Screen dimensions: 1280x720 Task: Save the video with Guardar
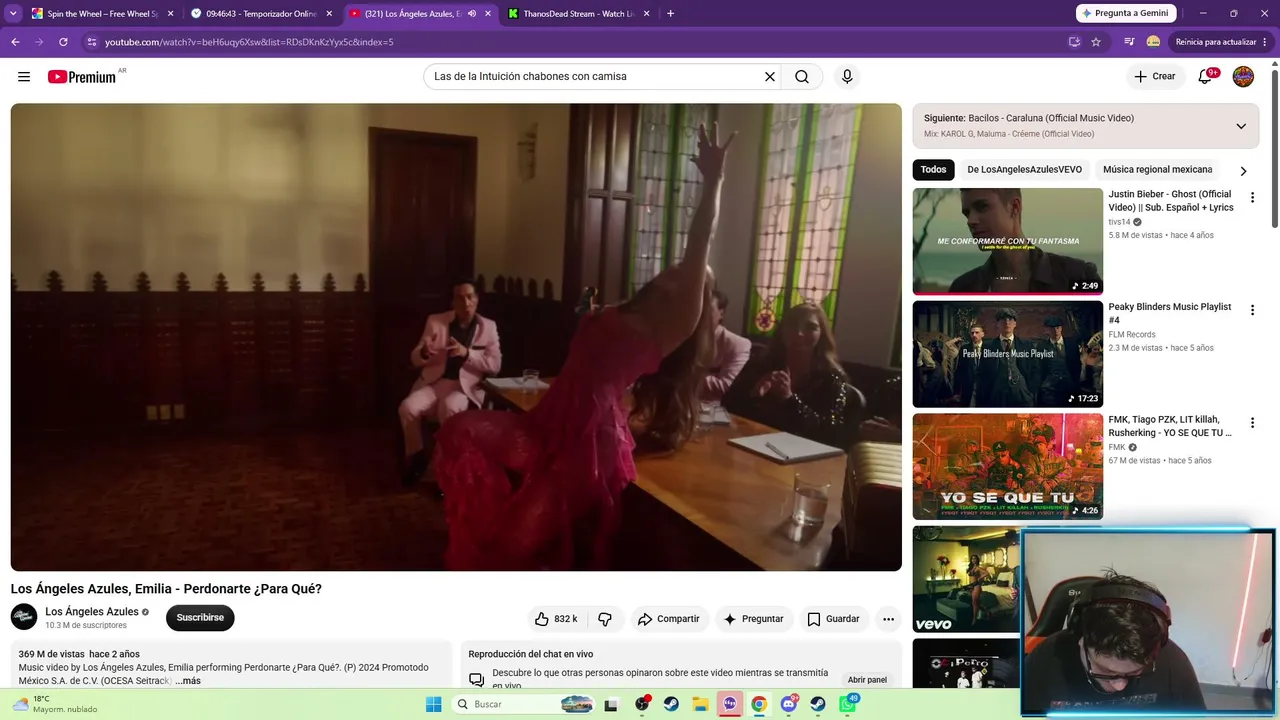point(833,619)
